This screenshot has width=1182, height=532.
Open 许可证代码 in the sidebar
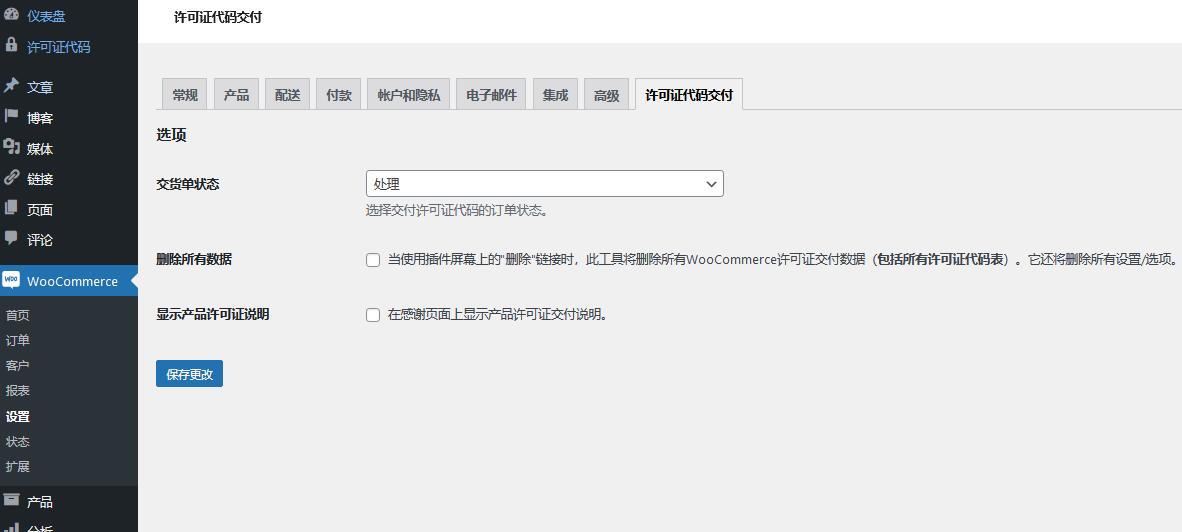point(59,47)
